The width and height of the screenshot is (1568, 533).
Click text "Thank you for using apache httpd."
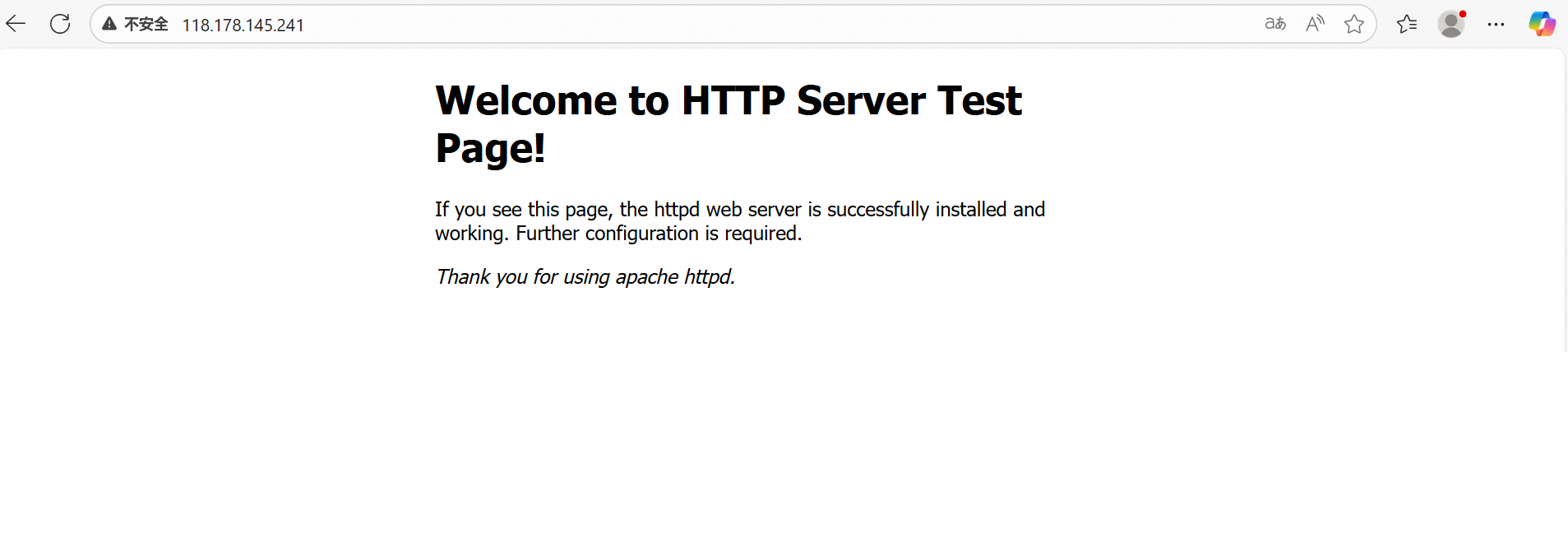click(x=585, y=276)
